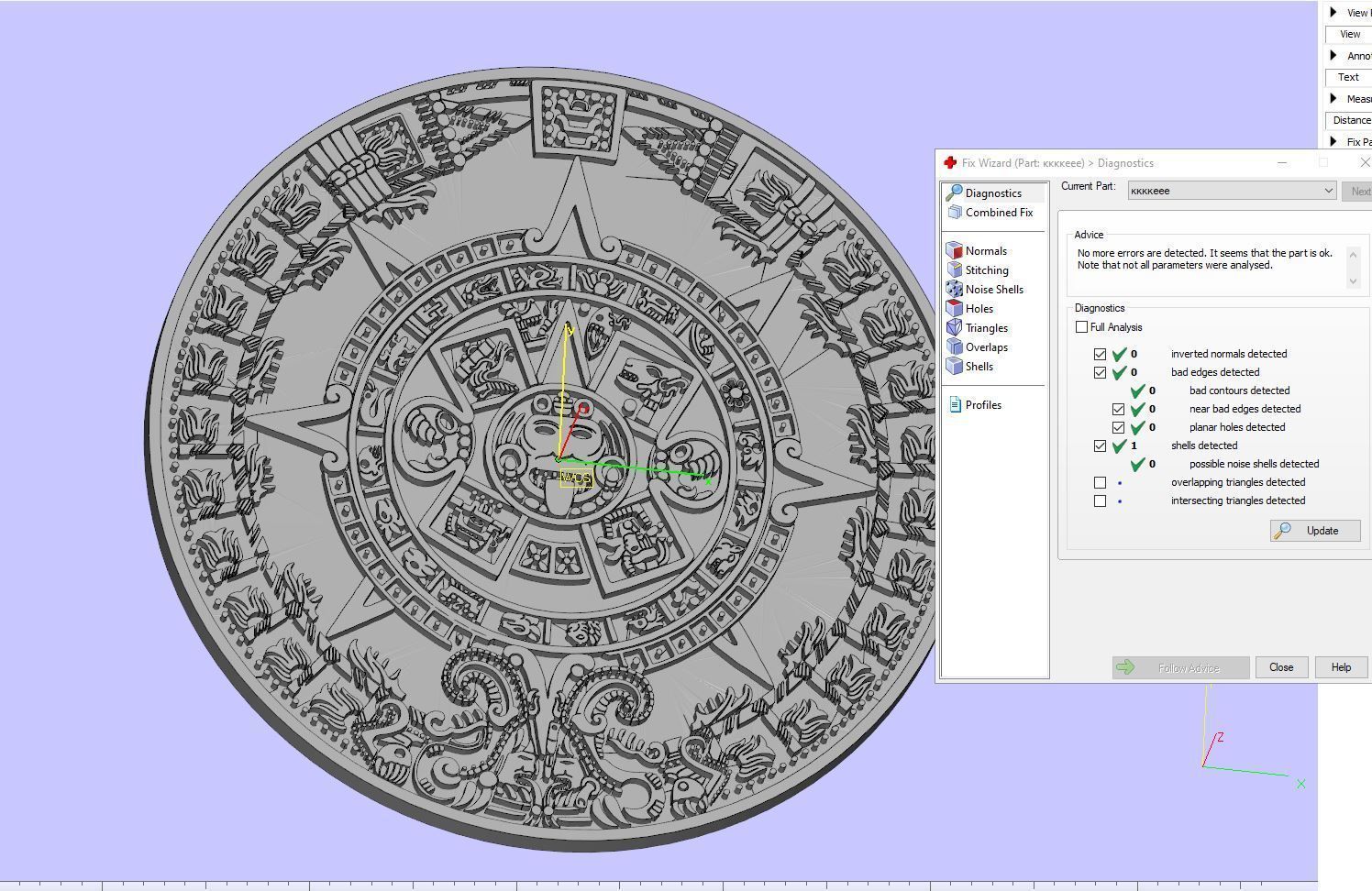This screenshot has width=1372, height=891.
Task: Click 'possible noise shells detected' text
Action: [1254, 464]
